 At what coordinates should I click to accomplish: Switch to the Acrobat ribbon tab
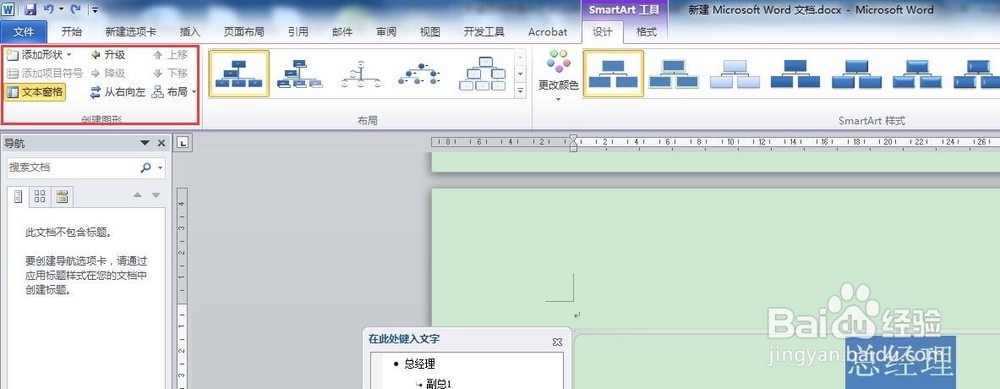(x=548, y=32)
